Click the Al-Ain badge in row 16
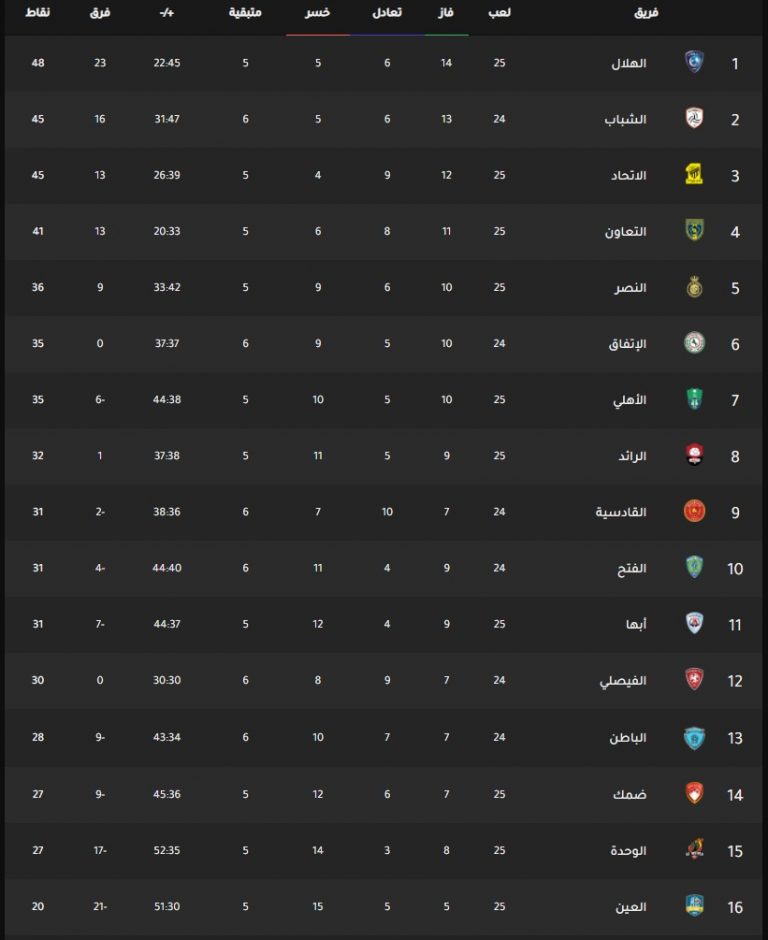The width and height of the screenshot is (768, 940). pos(694,906)
